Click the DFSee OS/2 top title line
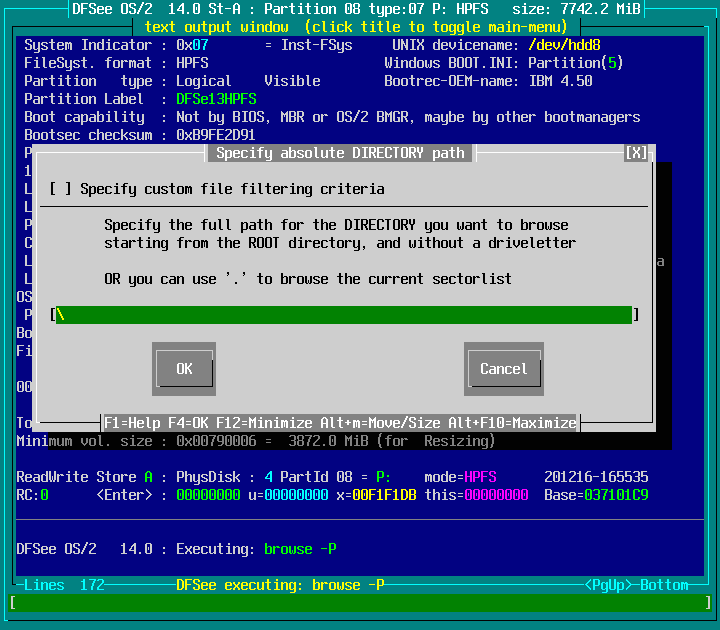This screenshot has width=720, height=630. tap(360, 9)
